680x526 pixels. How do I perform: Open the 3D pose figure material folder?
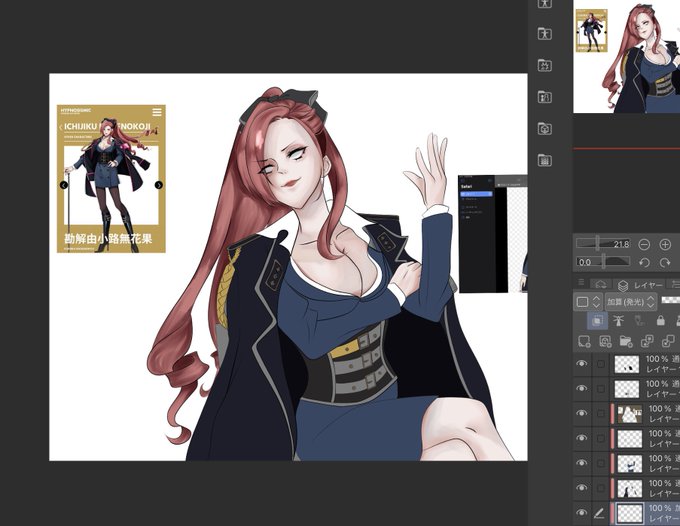coord(545,33)
